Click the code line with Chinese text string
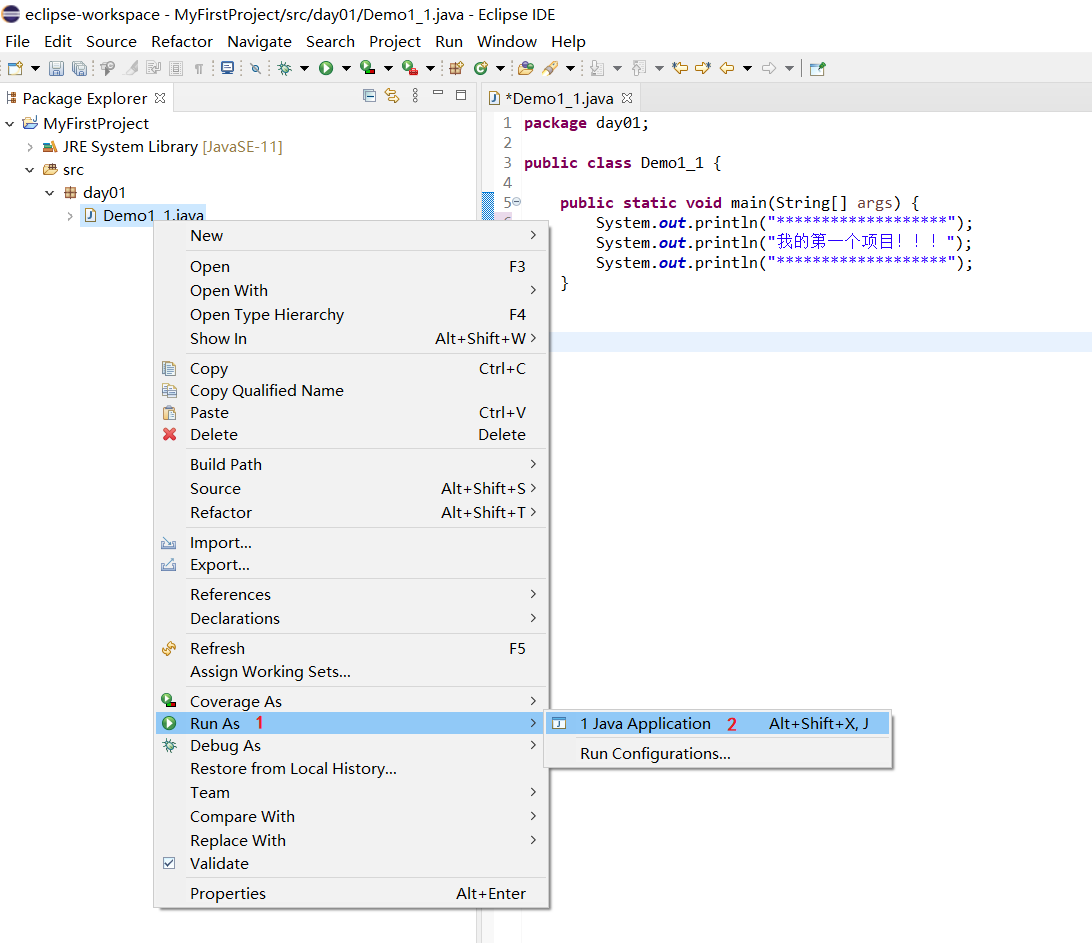Viewport: 1092px width, 943px height. coord(783,242)
